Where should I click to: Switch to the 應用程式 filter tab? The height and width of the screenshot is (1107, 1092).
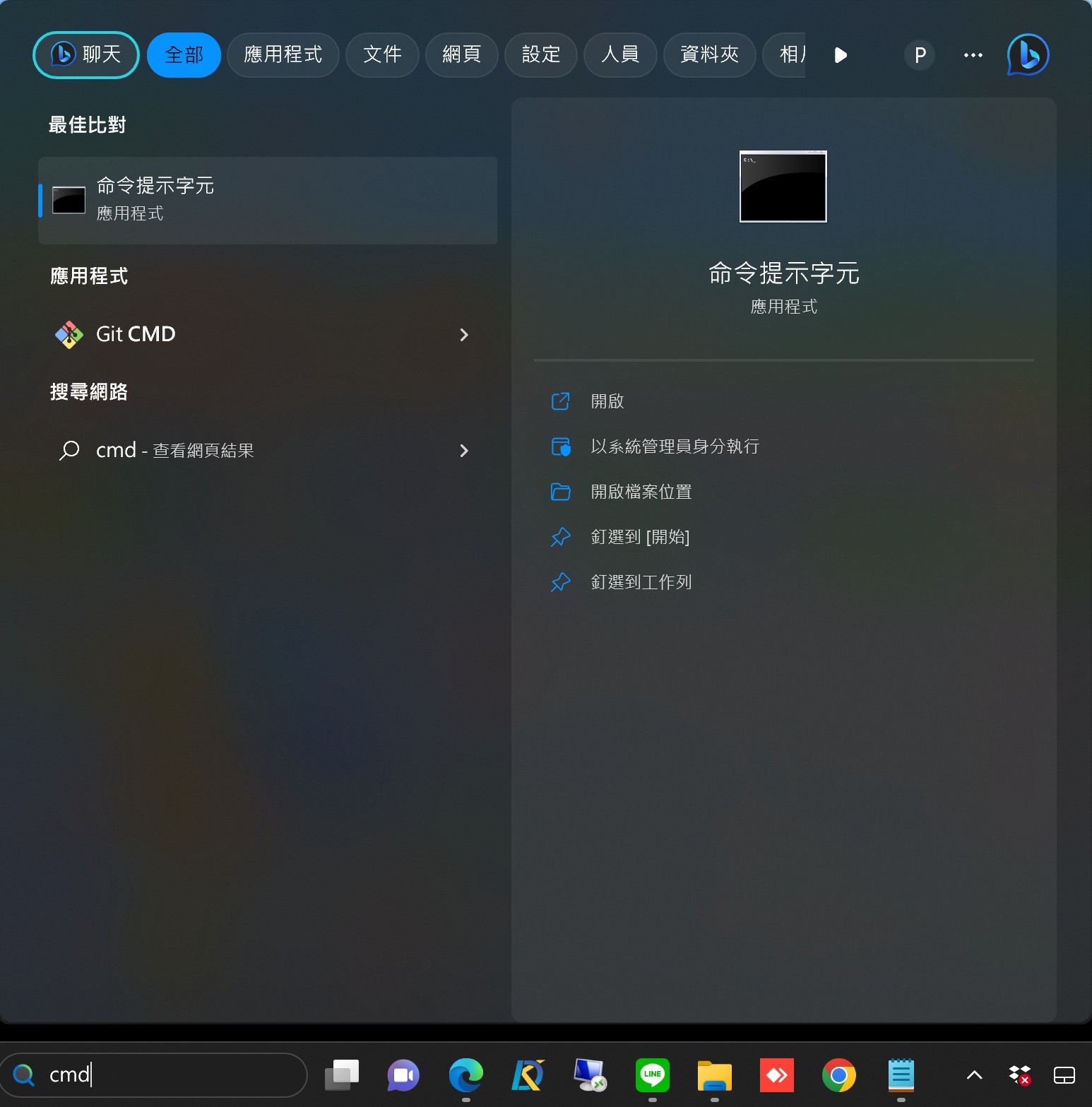point(283,54)
